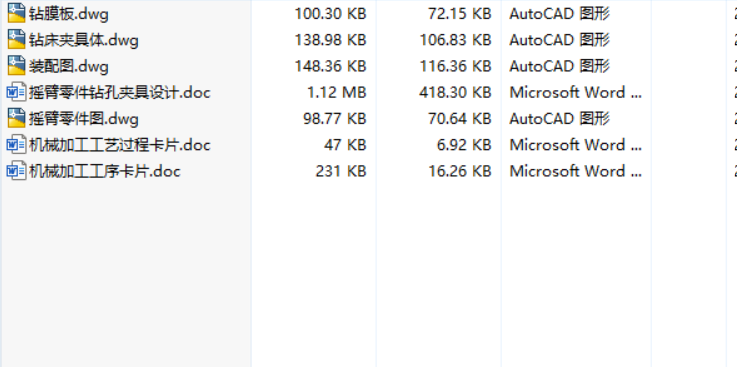The image size is (737, 367).
Task: Click the AutoCAD icon of 摇臂零件图.dwg
Action: 16,118
